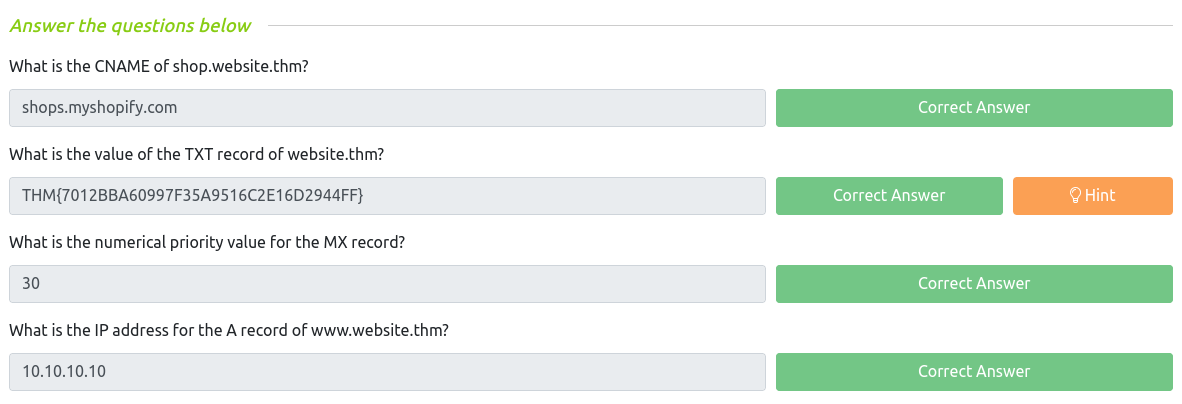1182x404 pixels.
Task: Focus the THM{7012BBA...} answer field
Action: pyautogui.click(x=387, y=196)
